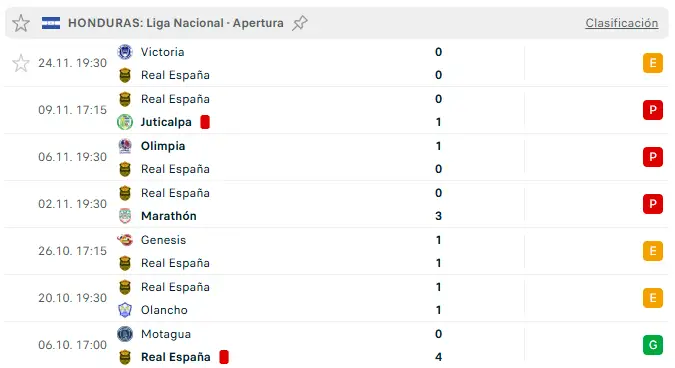
Task: Open the Olimpia vs Real España match row
Action: point(336,157)
